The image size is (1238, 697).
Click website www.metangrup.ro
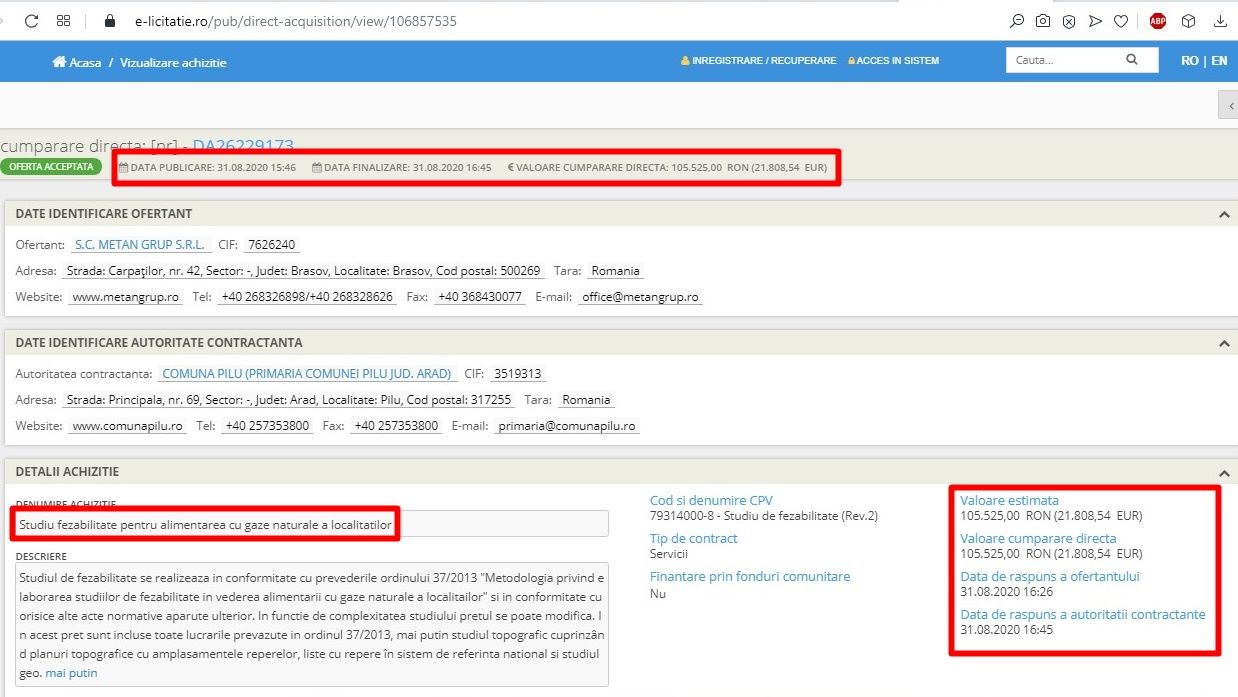[126, 297]
